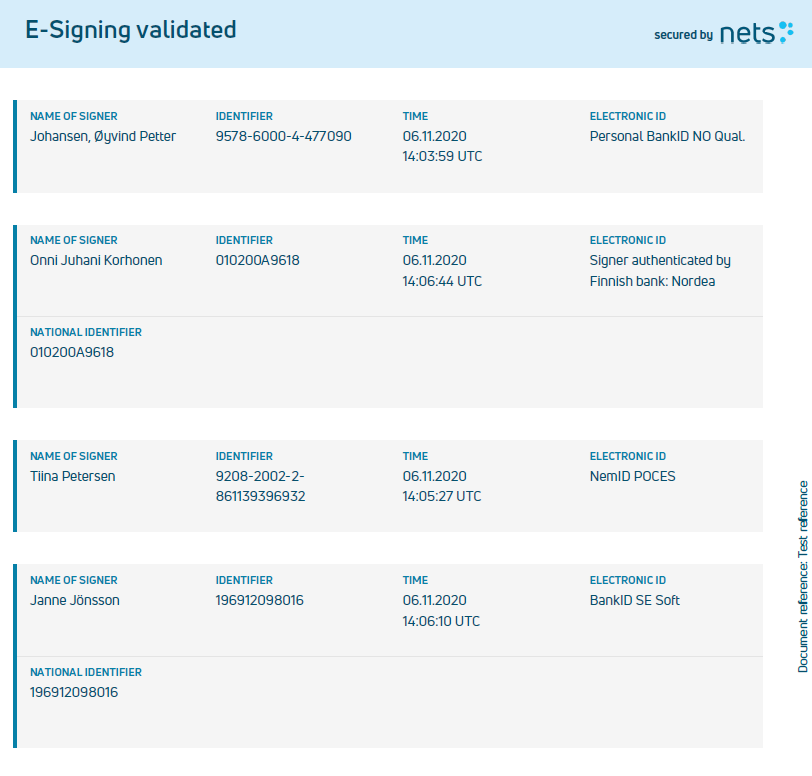The image size is (812, 776).
Task: Select identifier 010200A9618 beside Korhonen's name
Action: (258, 260)
